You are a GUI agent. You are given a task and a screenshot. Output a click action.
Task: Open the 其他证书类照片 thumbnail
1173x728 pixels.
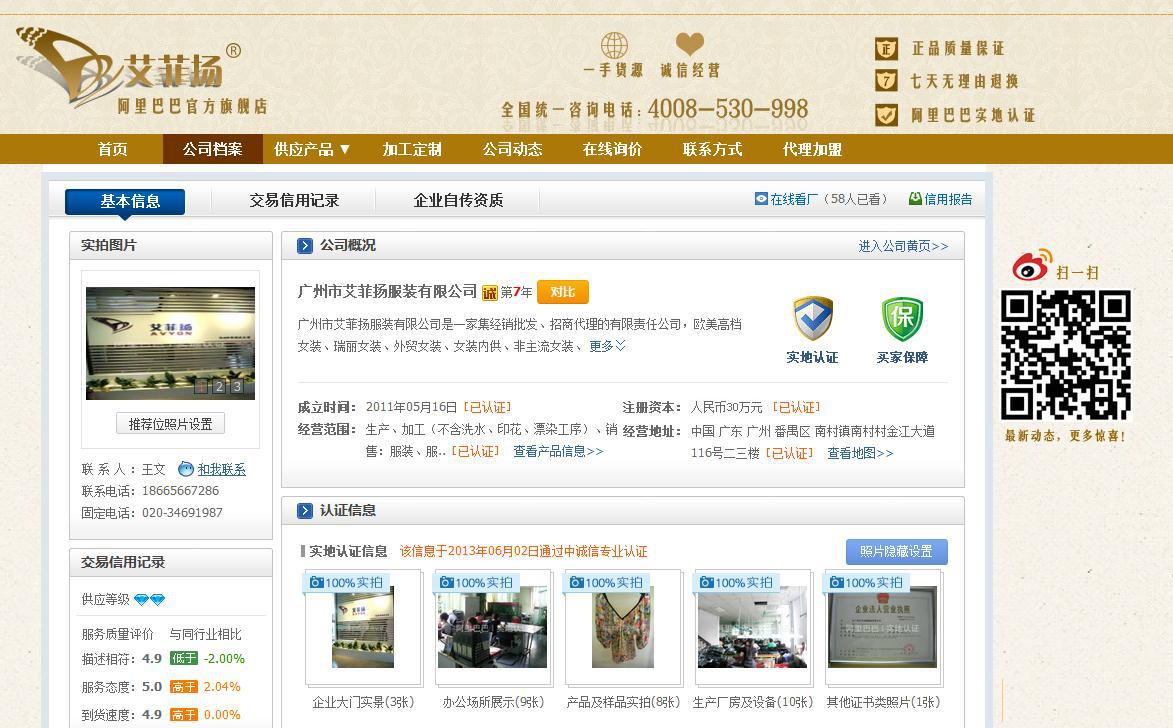[x=883, y=627]
